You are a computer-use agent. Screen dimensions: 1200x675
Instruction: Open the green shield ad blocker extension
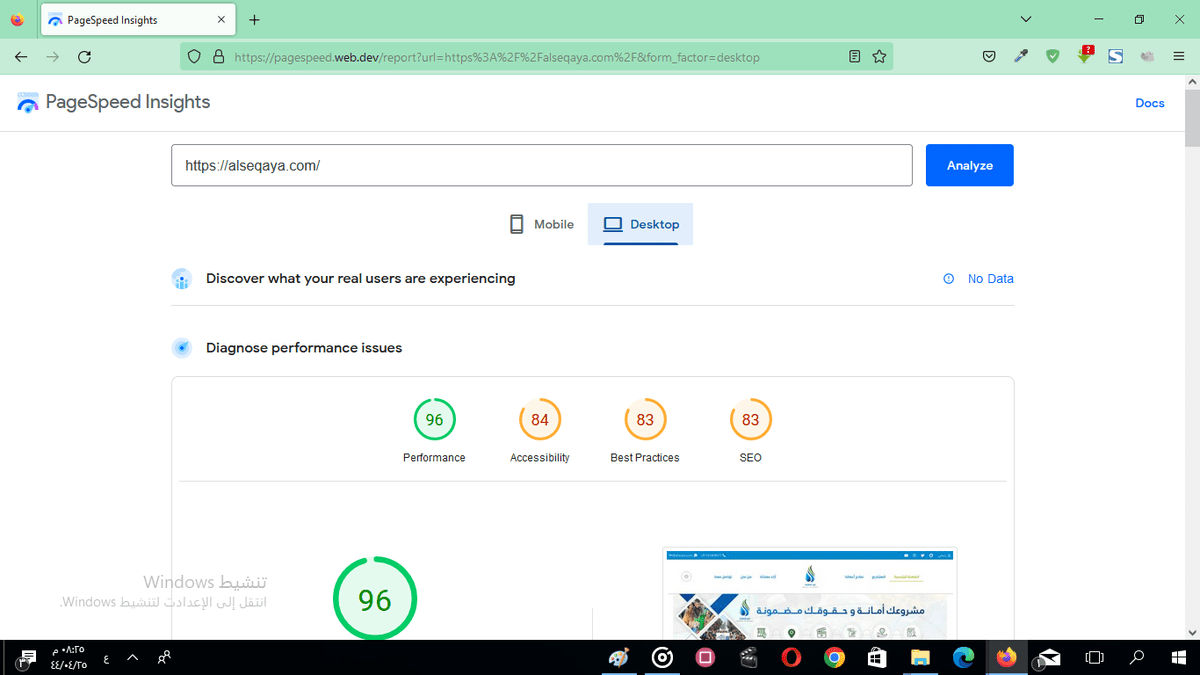point(1053,57)
